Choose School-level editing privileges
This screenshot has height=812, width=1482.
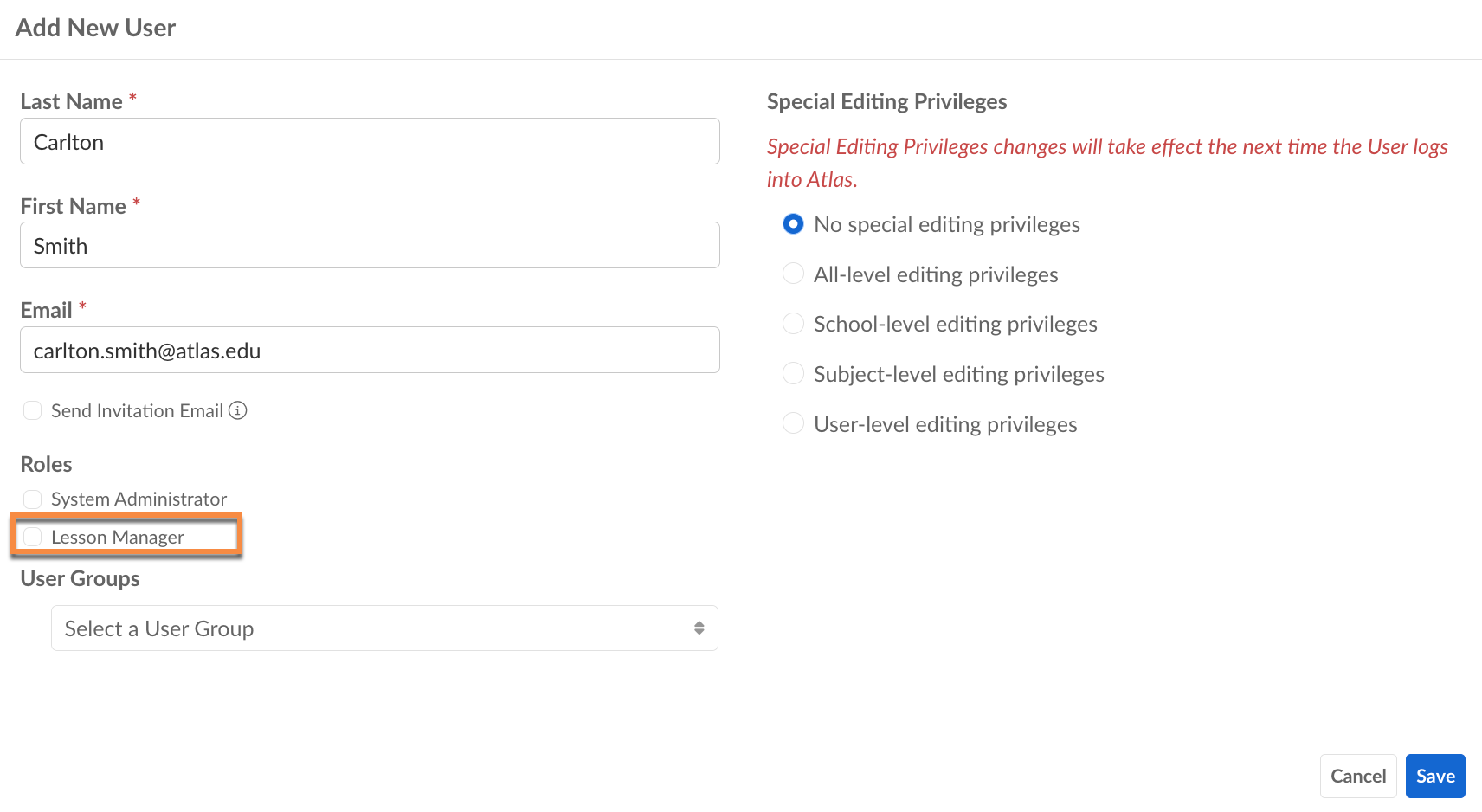793,324
